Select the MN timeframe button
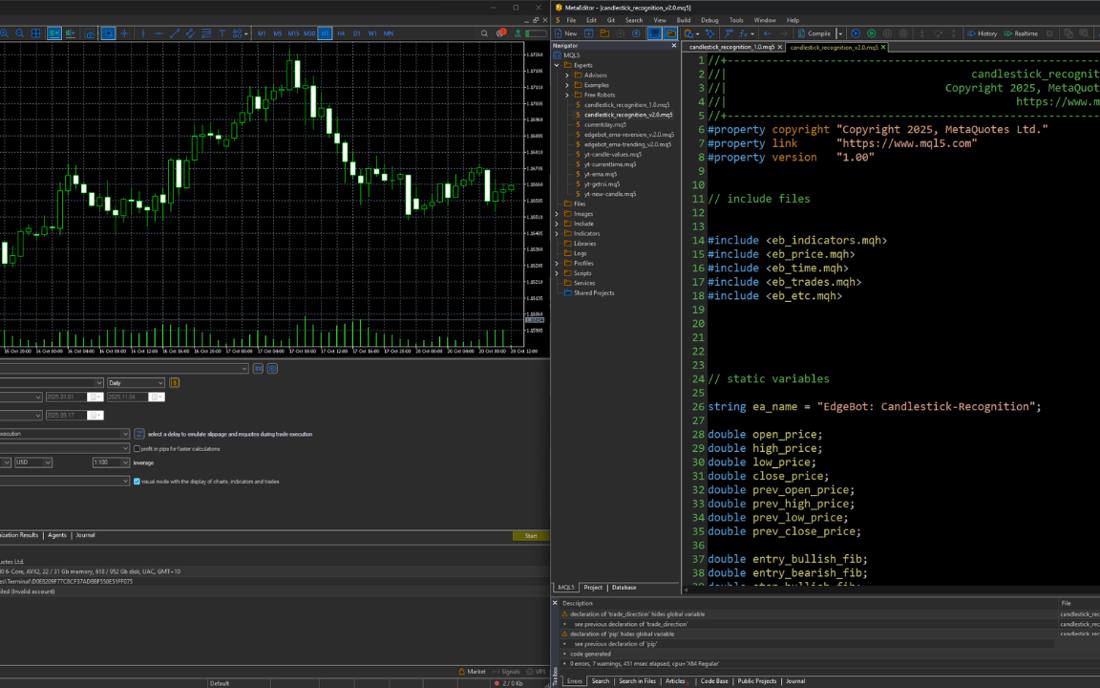 point(389,33)
